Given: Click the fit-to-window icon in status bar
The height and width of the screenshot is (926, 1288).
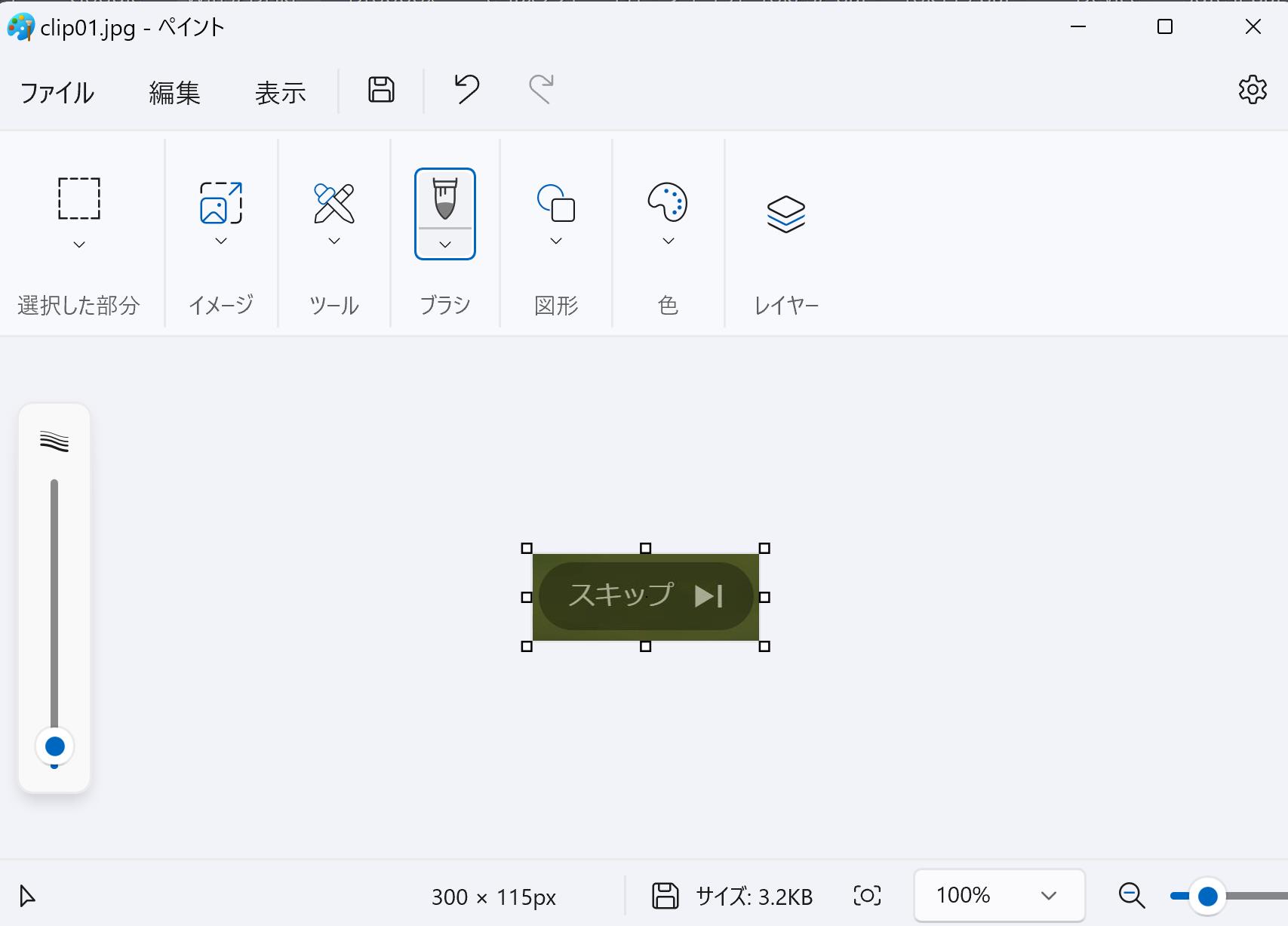Looking at the screenshot, I should coord(867,896).
